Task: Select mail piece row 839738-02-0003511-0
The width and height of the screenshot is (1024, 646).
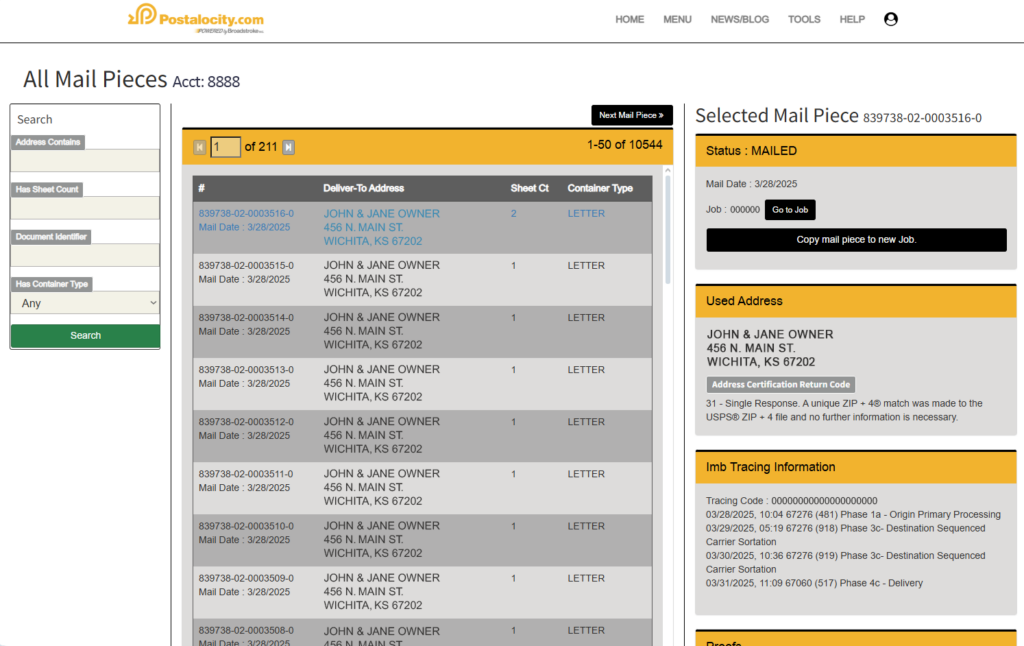Action: coord(422,488)
